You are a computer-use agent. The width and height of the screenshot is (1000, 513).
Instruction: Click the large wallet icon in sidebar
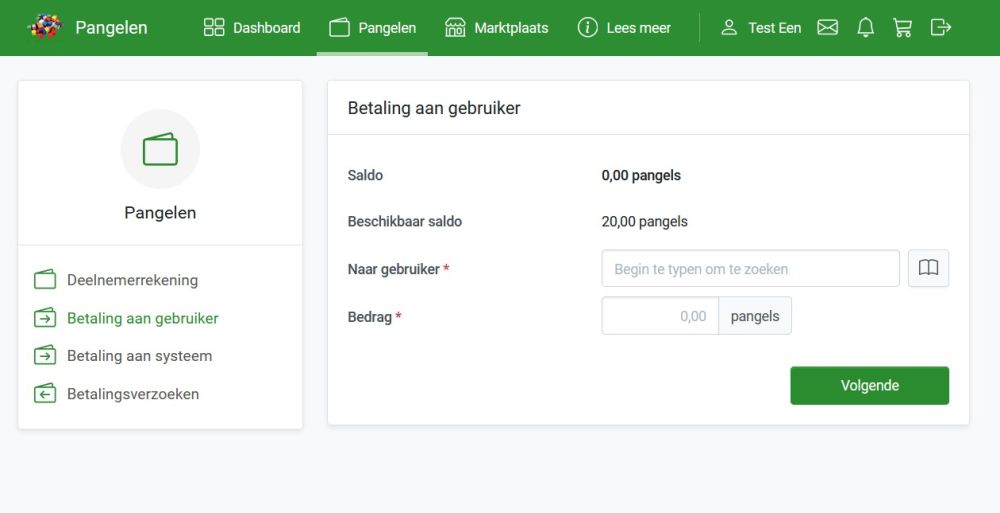[x=160, y=149]
